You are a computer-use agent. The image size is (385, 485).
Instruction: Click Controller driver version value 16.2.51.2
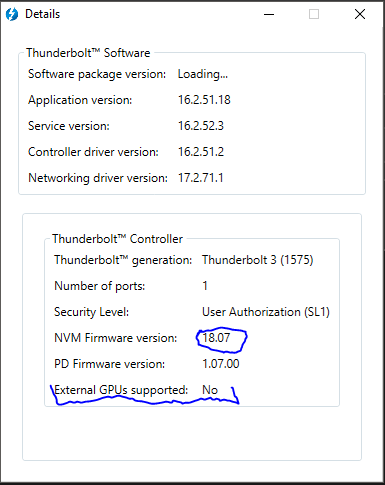(201, 152)
